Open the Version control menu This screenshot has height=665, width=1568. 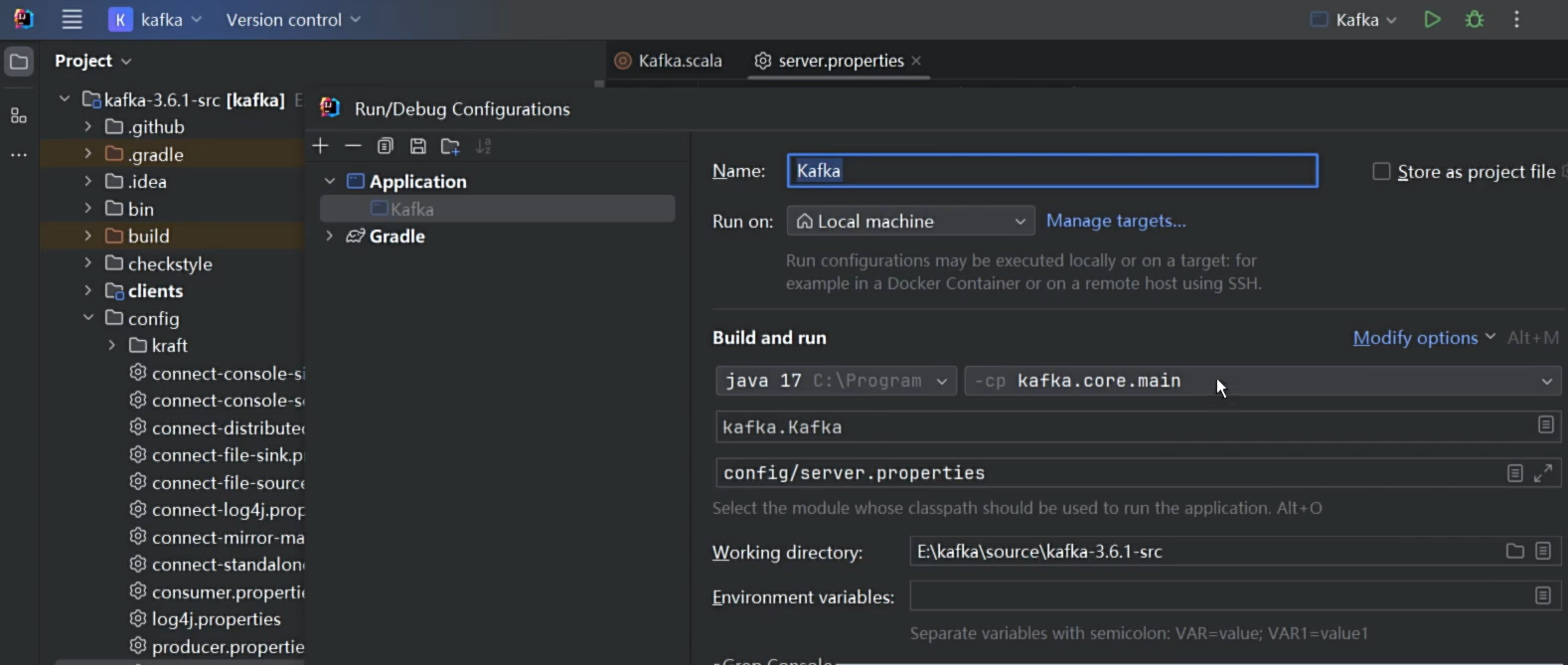tap(293, 20)
